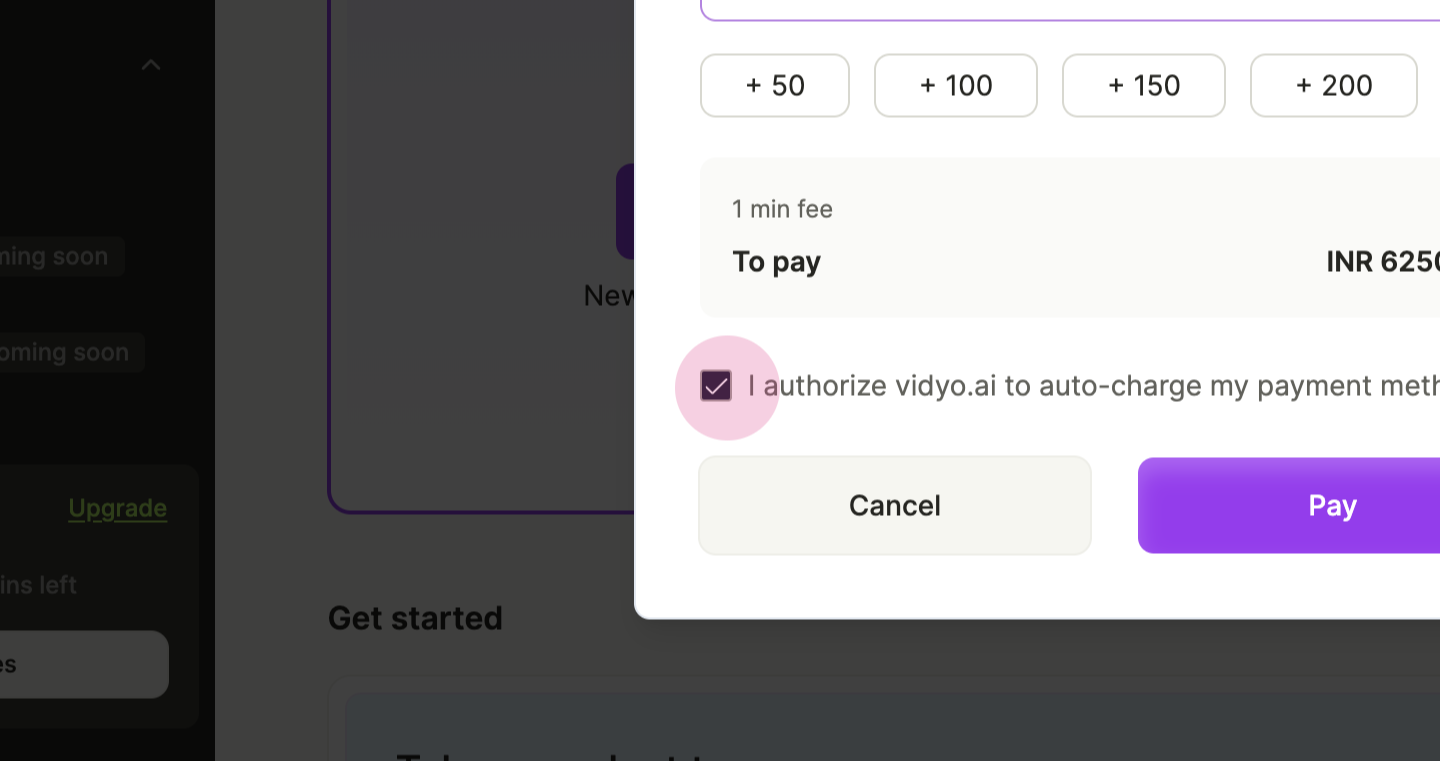Select the + 100 quick-add option

coord(956,86)
